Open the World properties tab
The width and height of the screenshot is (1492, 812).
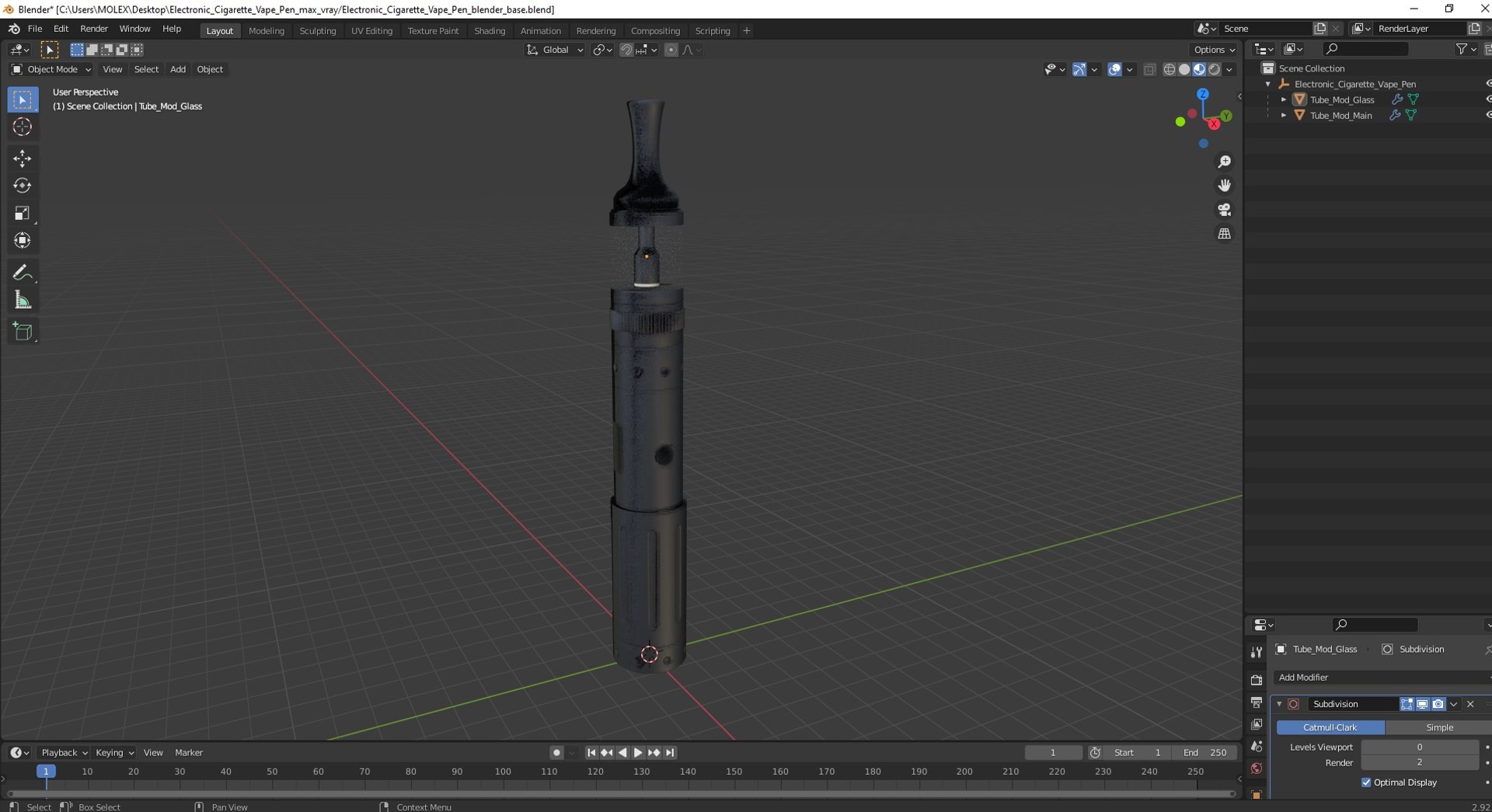click(1257, 768)
